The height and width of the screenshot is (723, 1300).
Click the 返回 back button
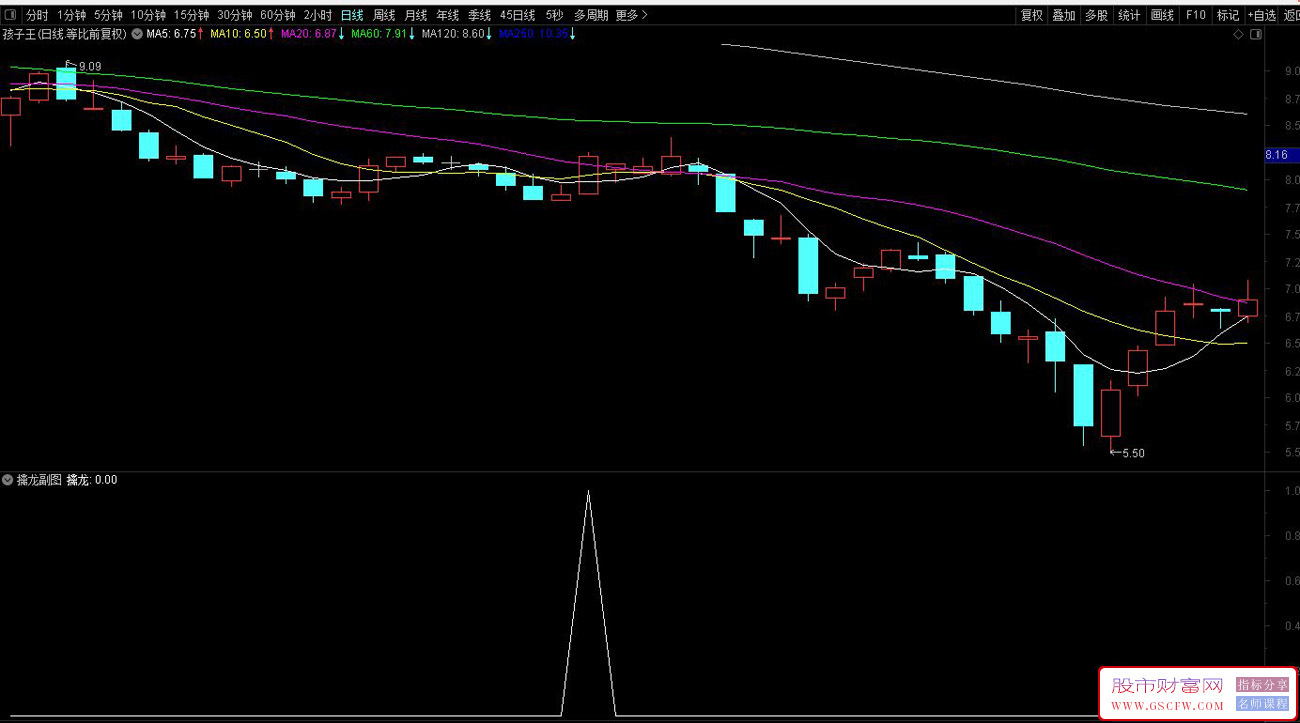[1291, 15]
